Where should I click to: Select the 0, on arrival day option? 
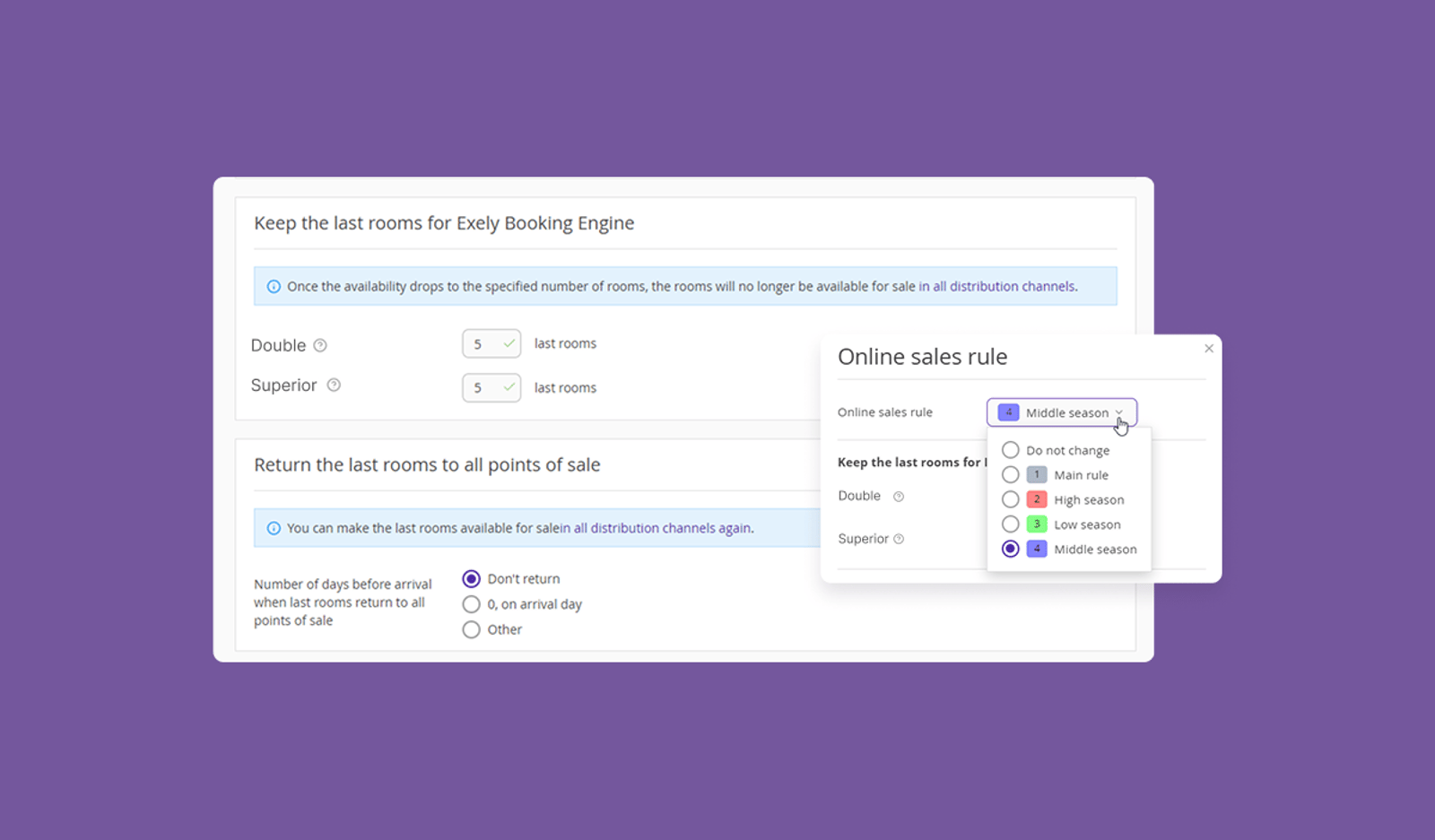(x=471, y=604)
